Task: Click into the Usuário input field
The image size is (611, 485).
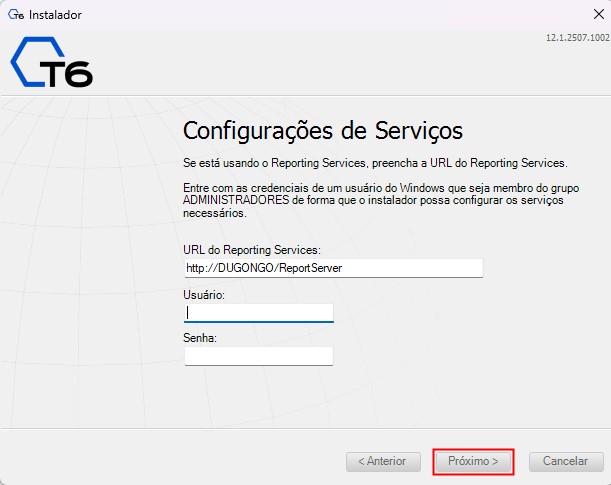Action: pos(259,313)
